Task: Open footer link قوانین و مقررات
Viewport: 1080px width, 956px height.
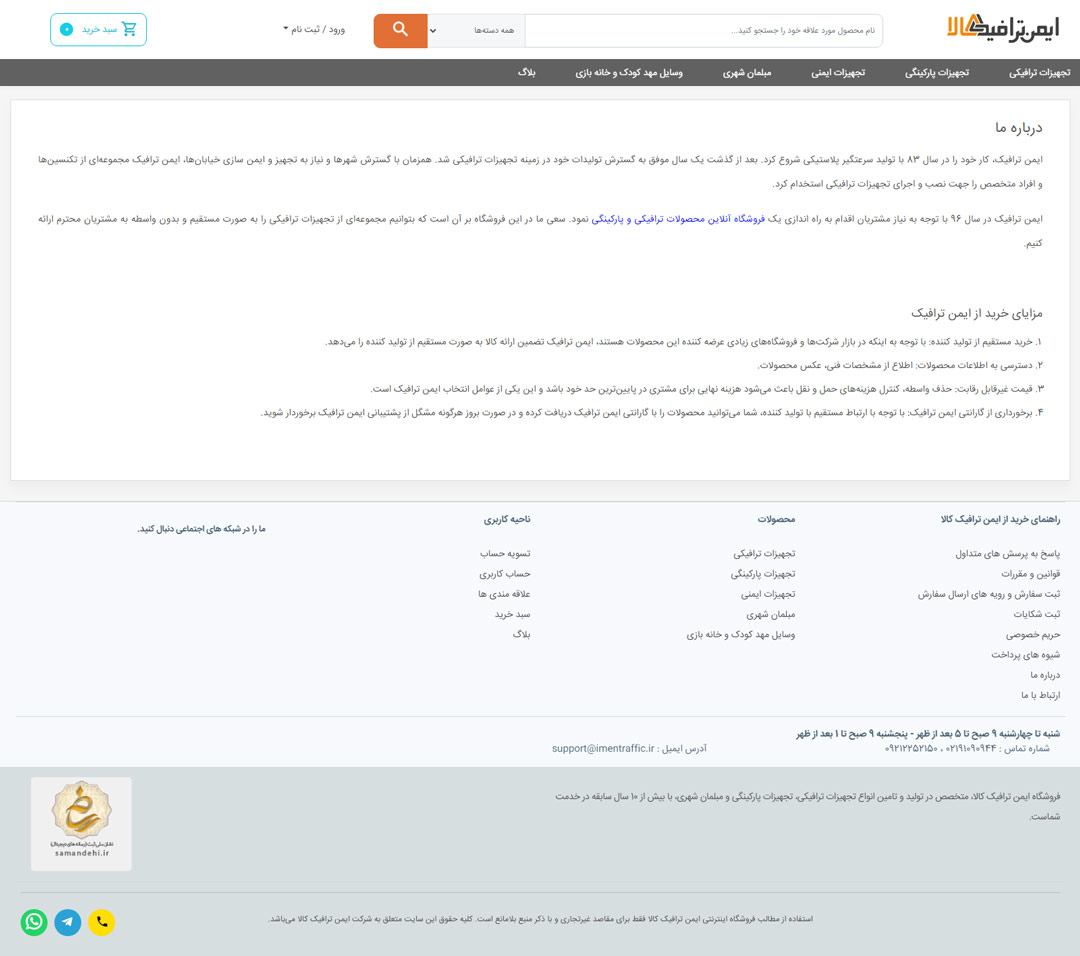Action: (1030, 574)
